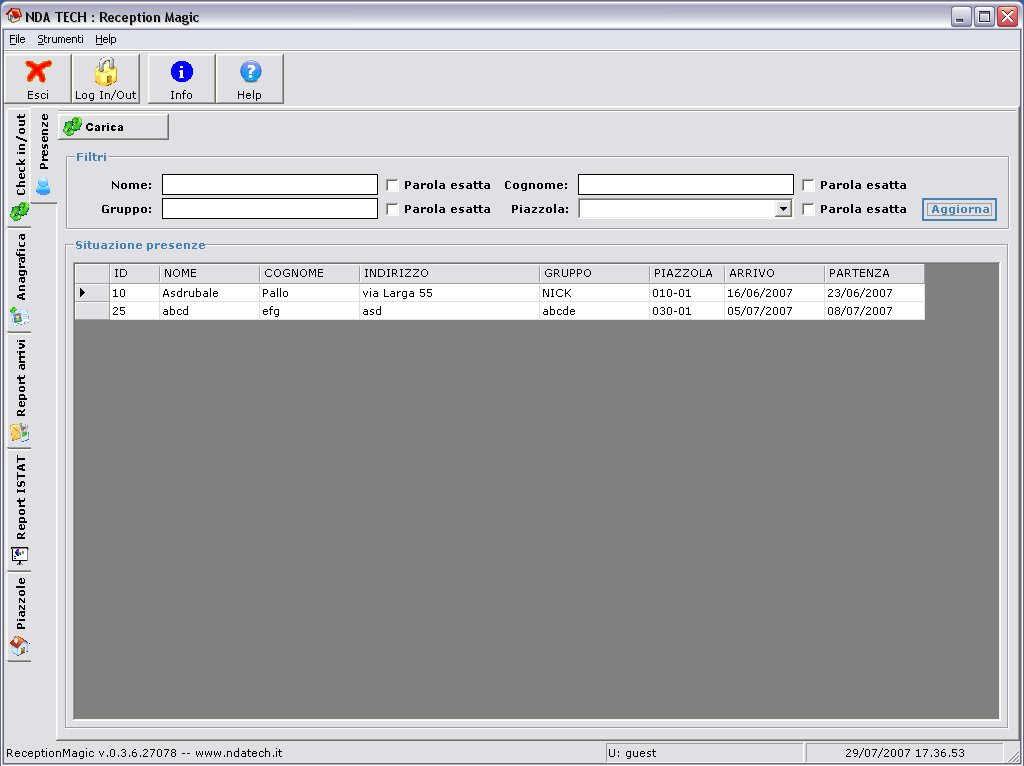Switch to the Report arrivi tab
Screen dimensions: 1024x766
coord(20,390)
